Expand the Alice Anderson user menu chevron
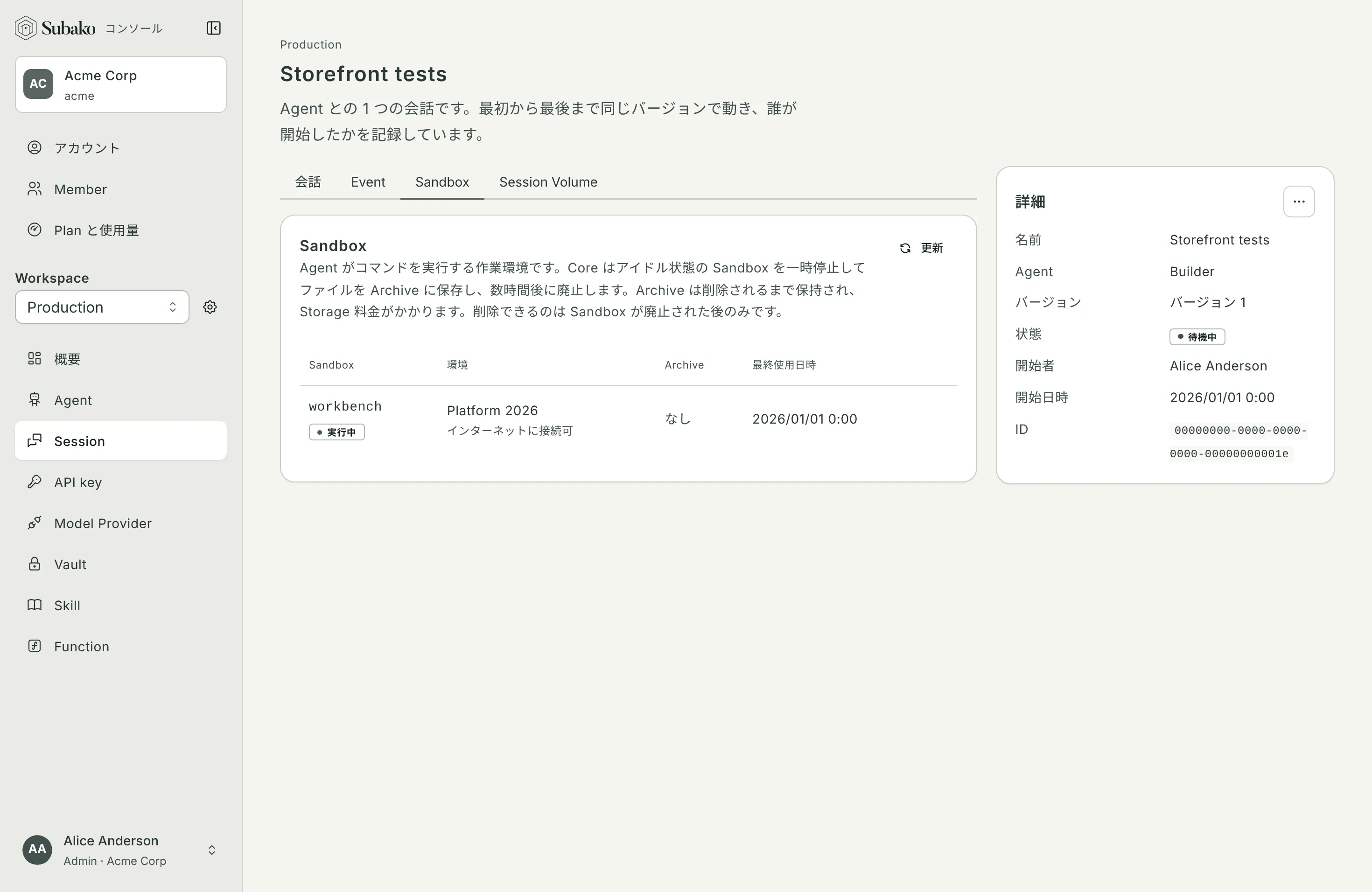Screen dimensions: 1372x892 (211, 850)
